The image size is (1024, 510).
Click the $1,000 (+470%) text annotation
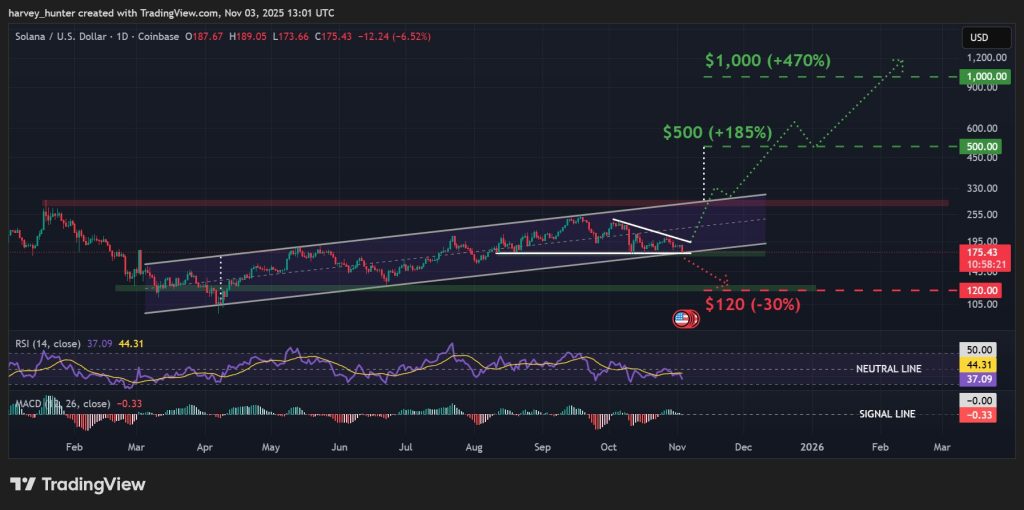pos(767,61)
